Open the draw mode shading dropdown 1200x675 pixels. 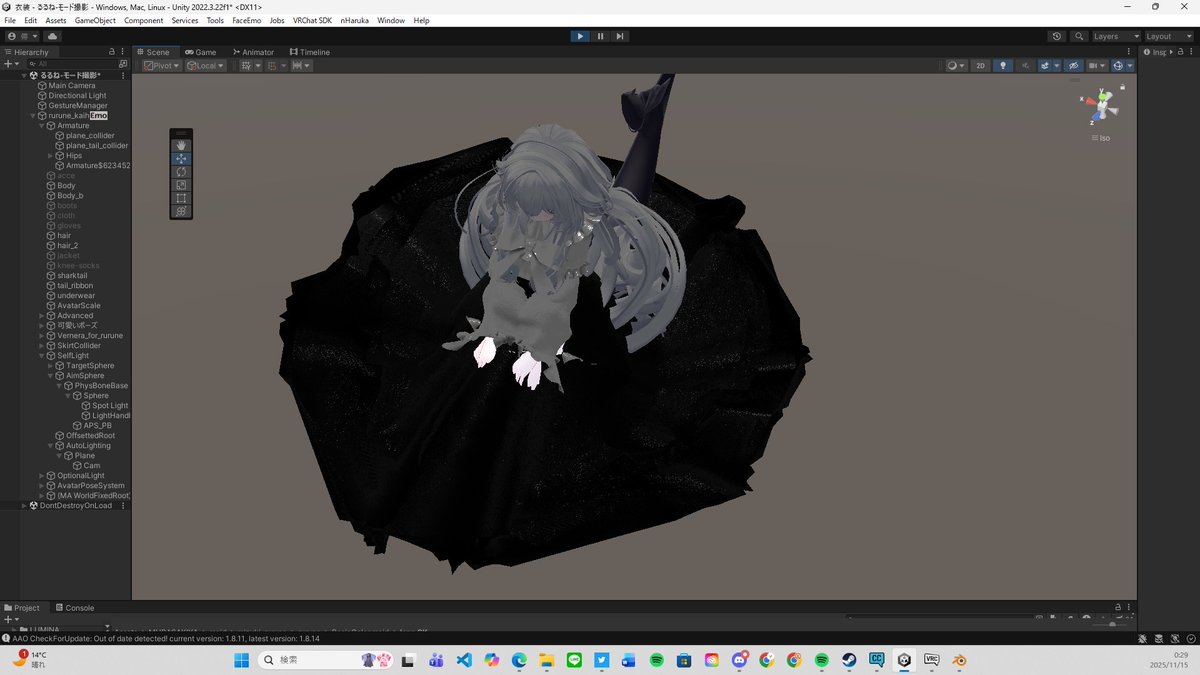click(x=957, y=65)
